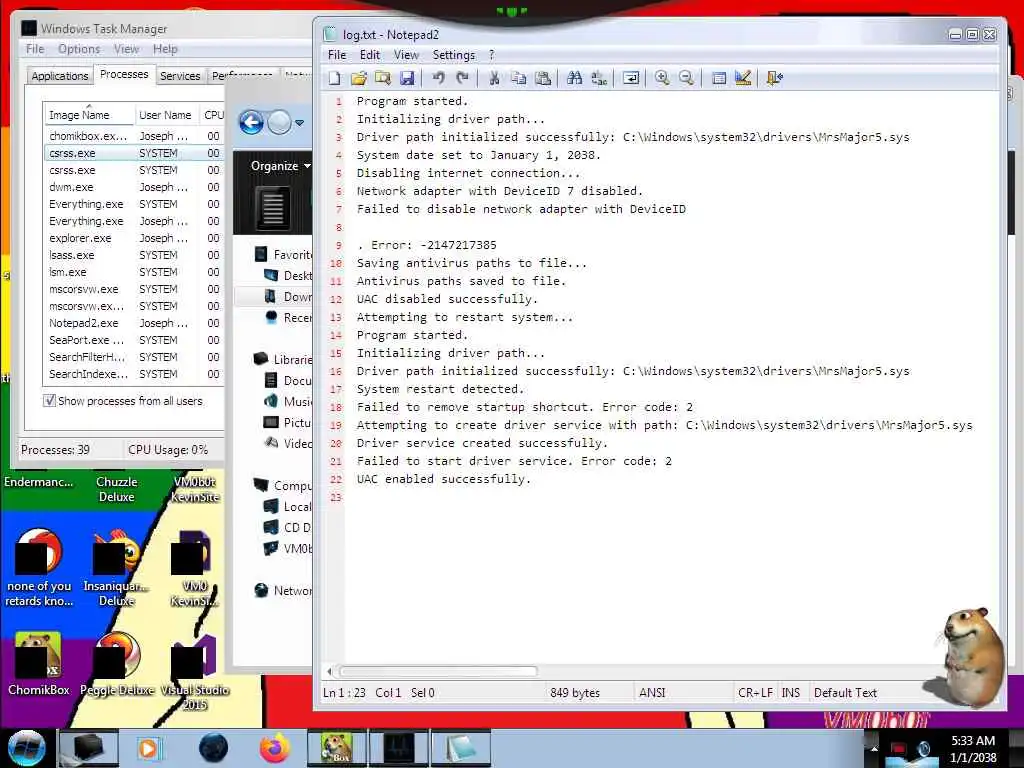The width and height of the screenshot is (1024, 768).
Task: Select the explorer.exe process row
Action: click(x=134, y=238)
